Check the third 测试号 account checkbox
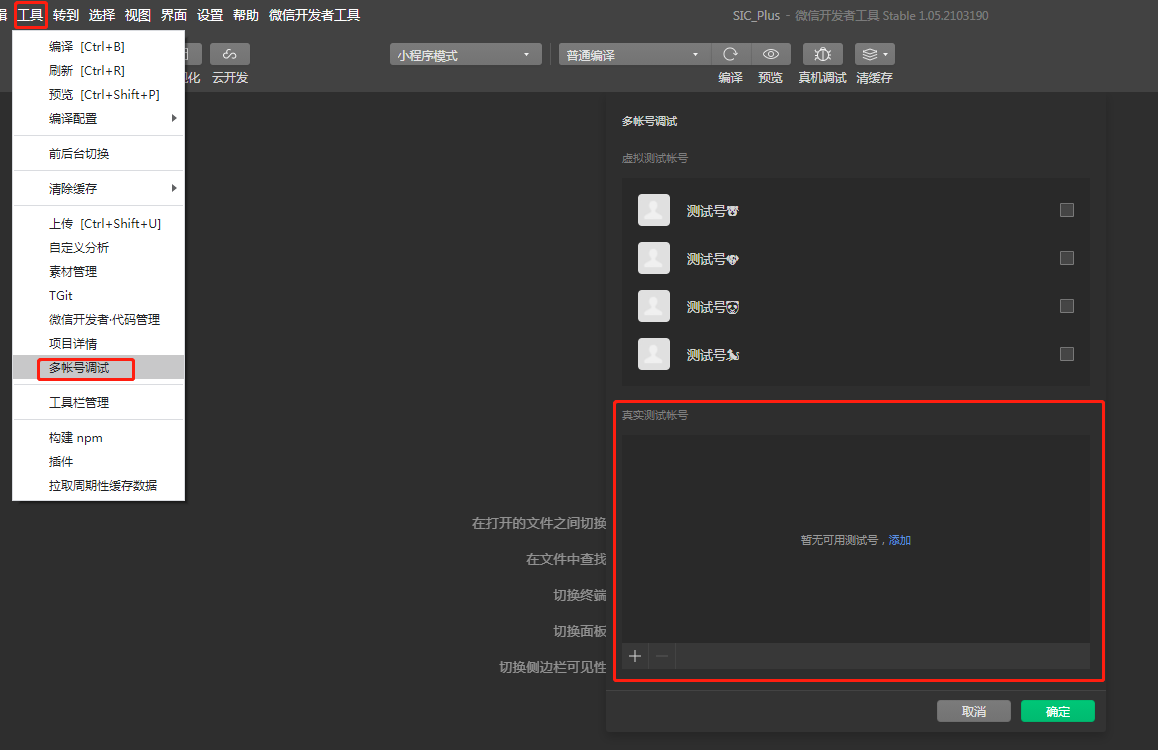The image size is (1158, 750). point(1066,306)
